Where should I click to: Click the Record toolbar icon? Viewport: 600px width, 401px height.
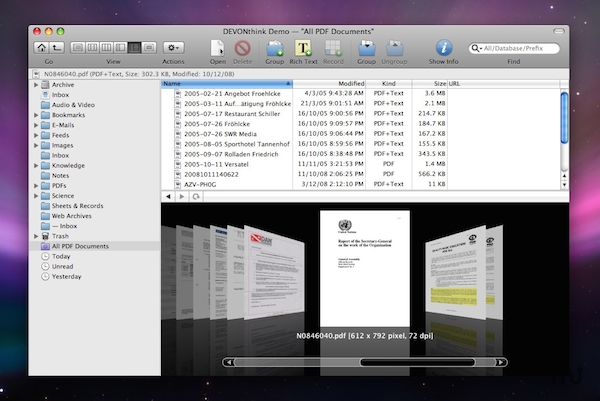333,48
